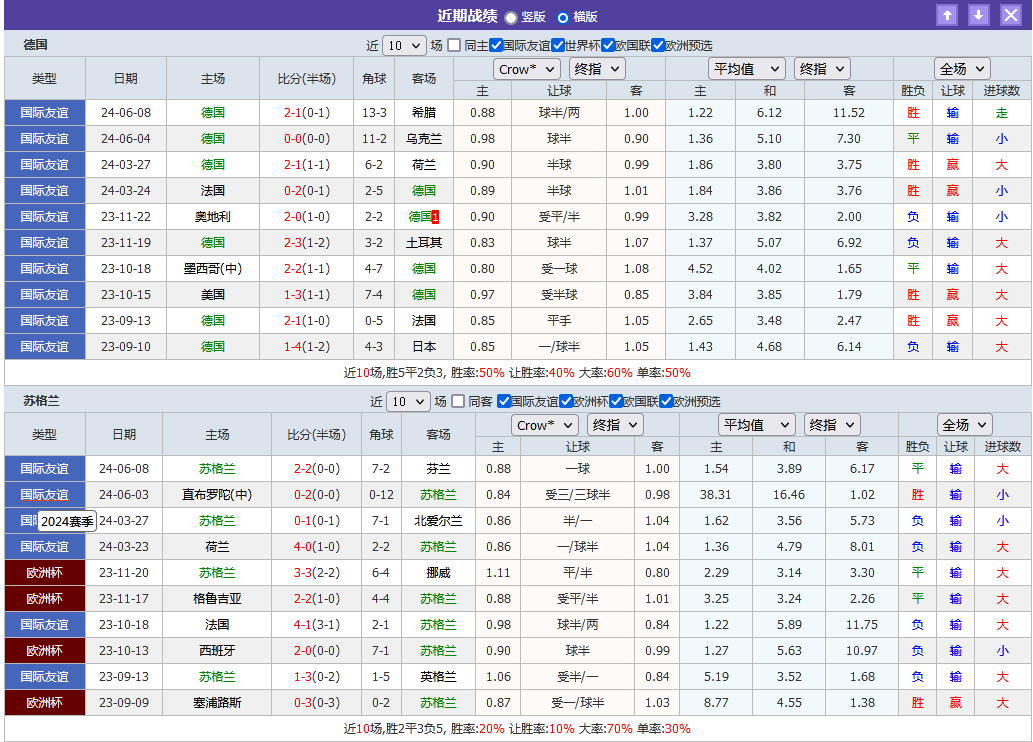
Task: Open the 终指 dropdown in Germany section
Action: click(x=596, y=69)
